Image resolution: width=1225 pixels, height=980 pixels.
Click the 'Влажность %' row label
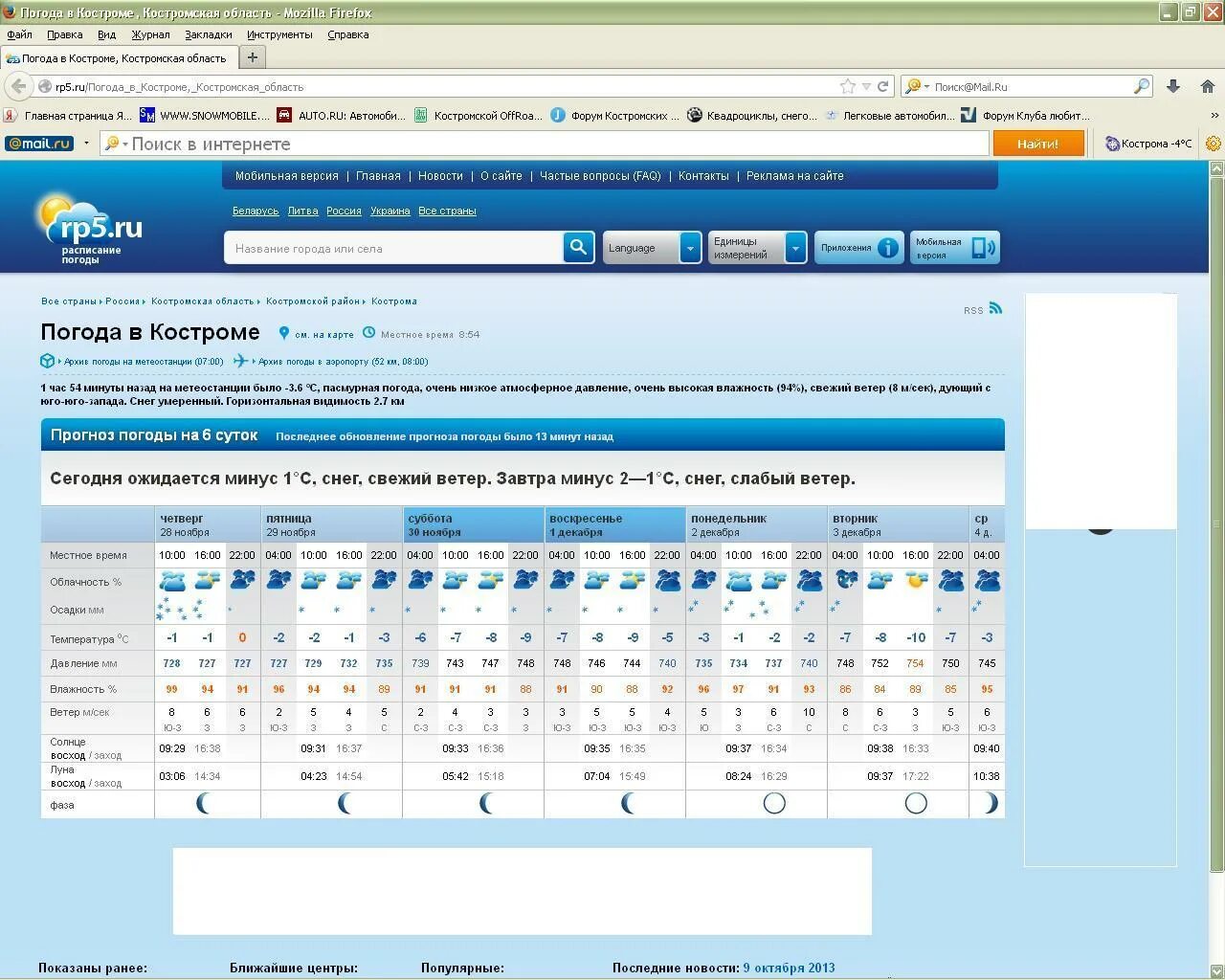click(x=83, y=689)
